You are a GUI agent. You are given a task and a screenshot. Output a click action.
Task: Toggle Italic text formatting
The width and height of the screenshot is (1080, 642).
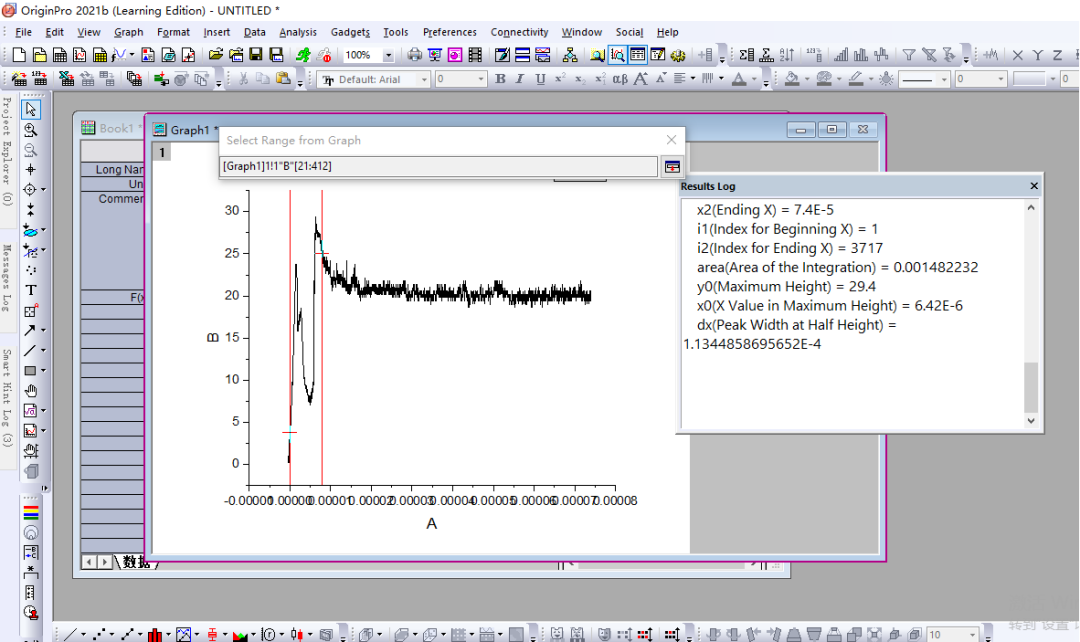point(520,79)
